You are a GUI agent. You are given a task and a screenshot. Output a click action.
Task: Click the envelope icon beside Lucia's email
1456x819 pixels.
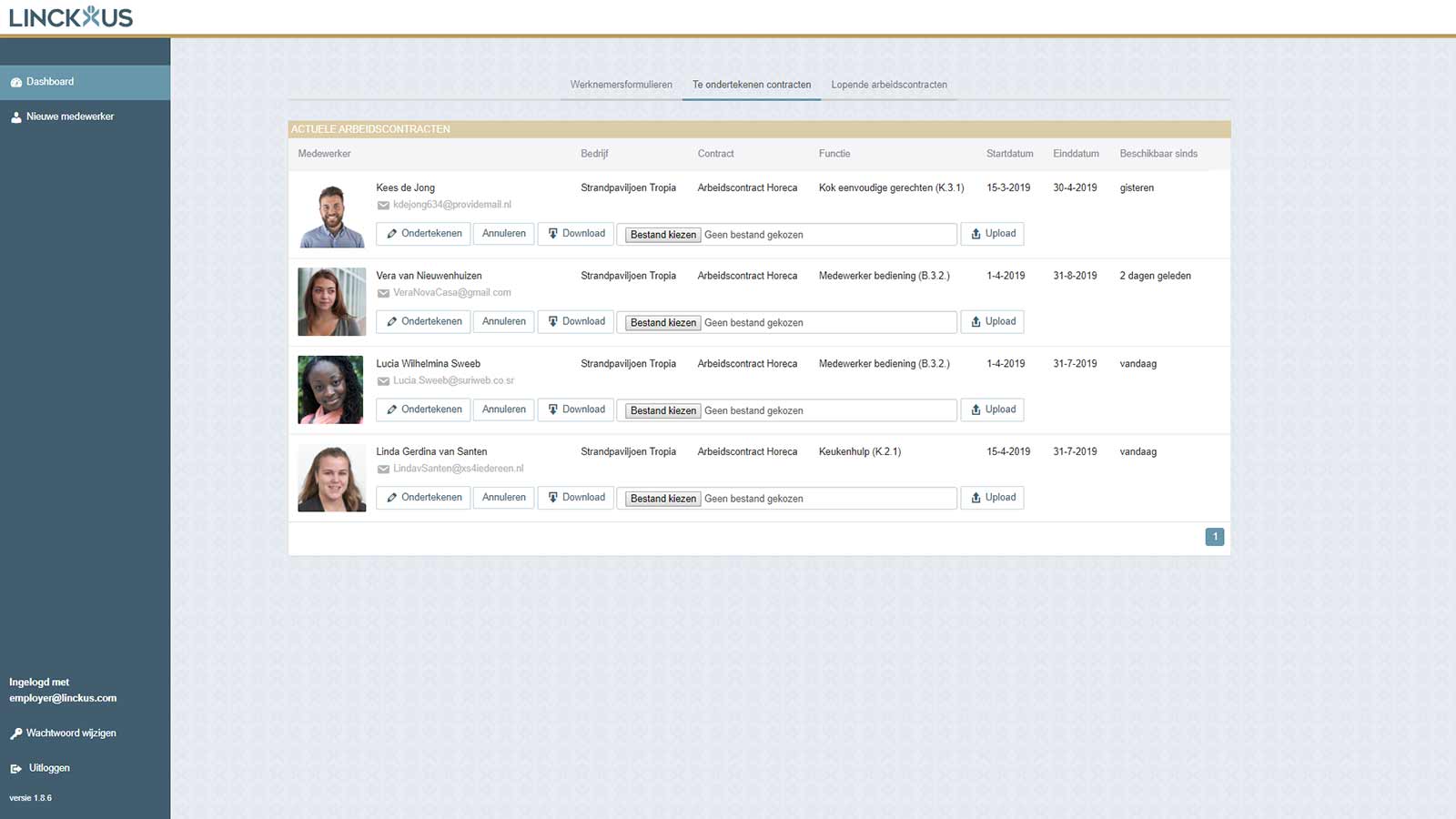click(383, 381)
